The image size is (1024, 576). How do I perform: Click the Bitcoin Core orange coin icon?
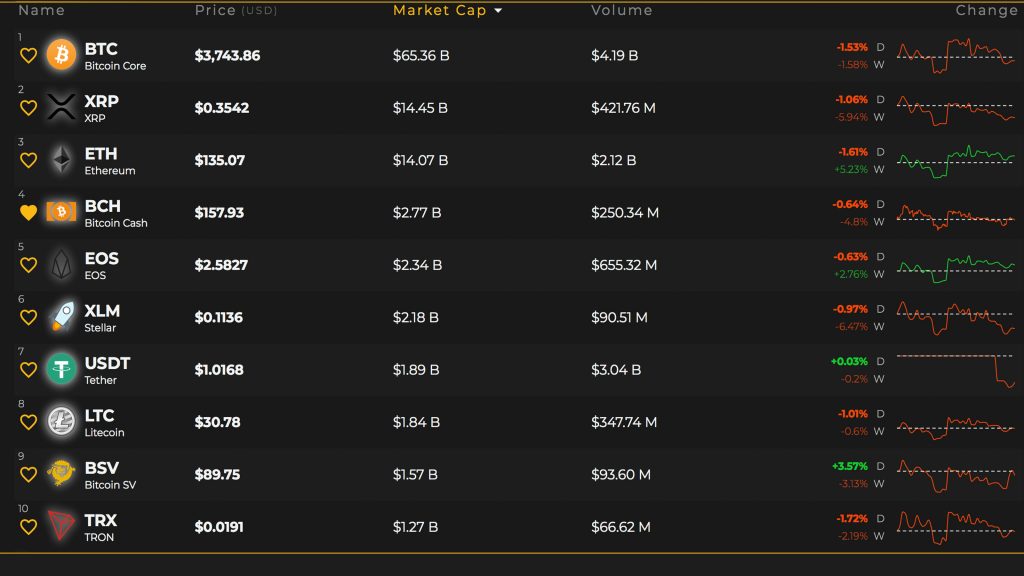tap(61, 55)
